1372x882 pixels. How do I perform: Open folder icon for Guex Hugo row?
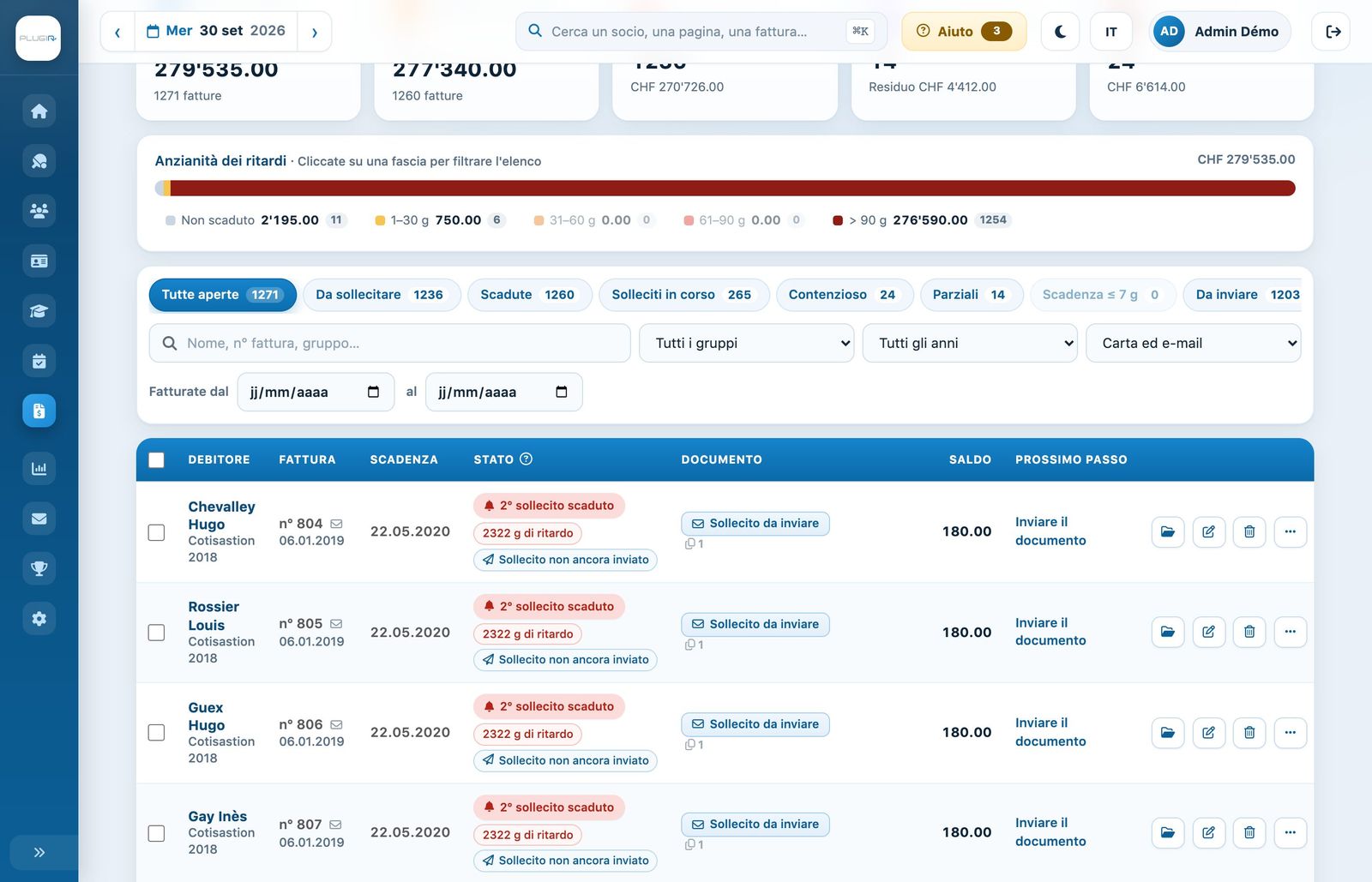click(x=1167, y=733)
